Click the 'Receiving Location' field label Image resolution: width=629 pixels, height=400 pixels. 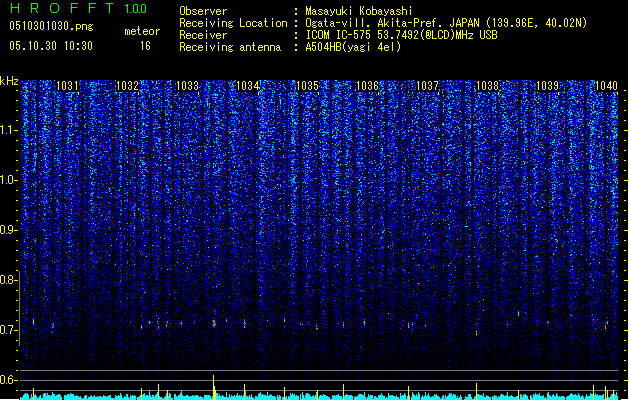tap(233, 23)
